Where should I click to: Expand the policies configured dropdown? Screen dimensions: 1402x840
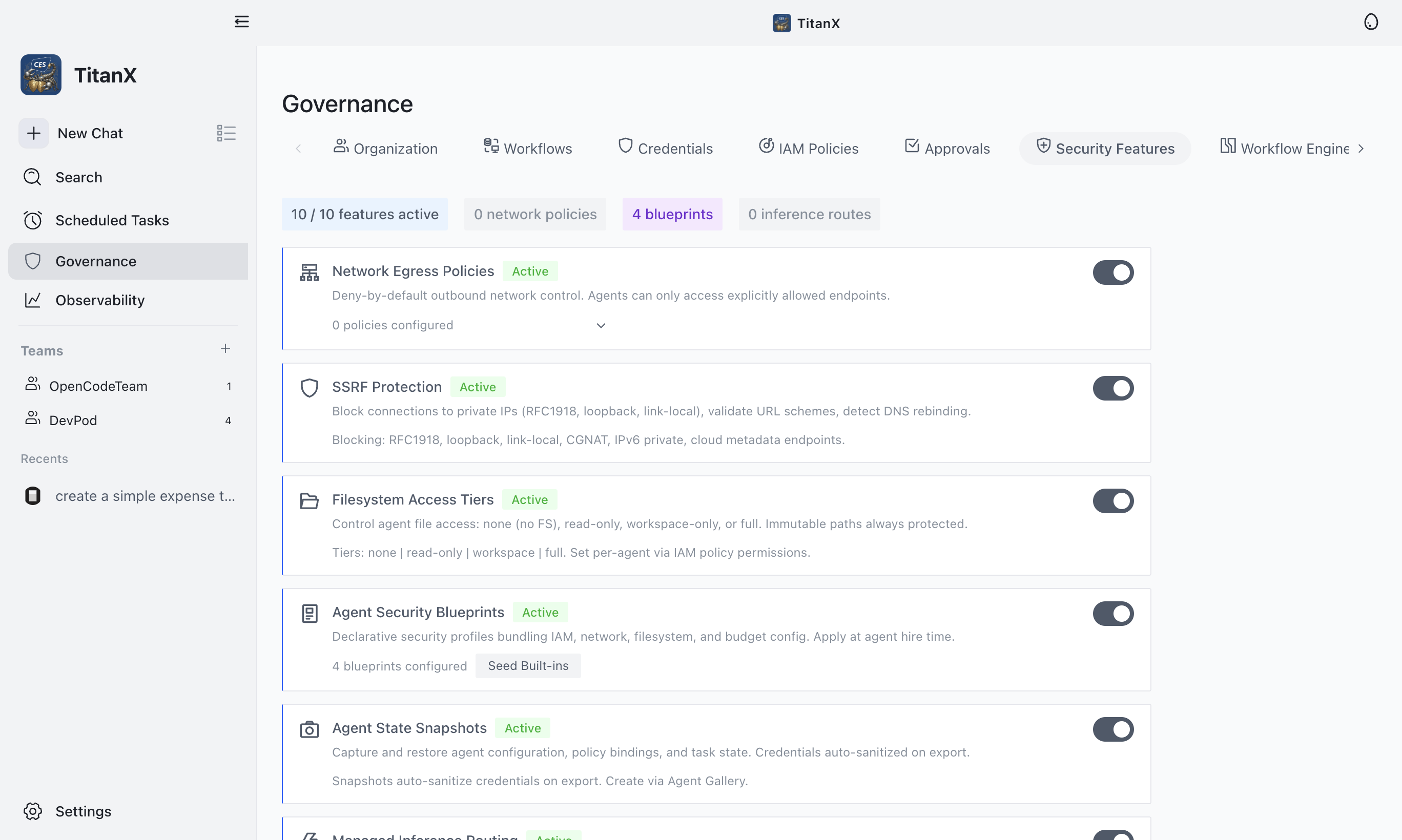[600, 325]
